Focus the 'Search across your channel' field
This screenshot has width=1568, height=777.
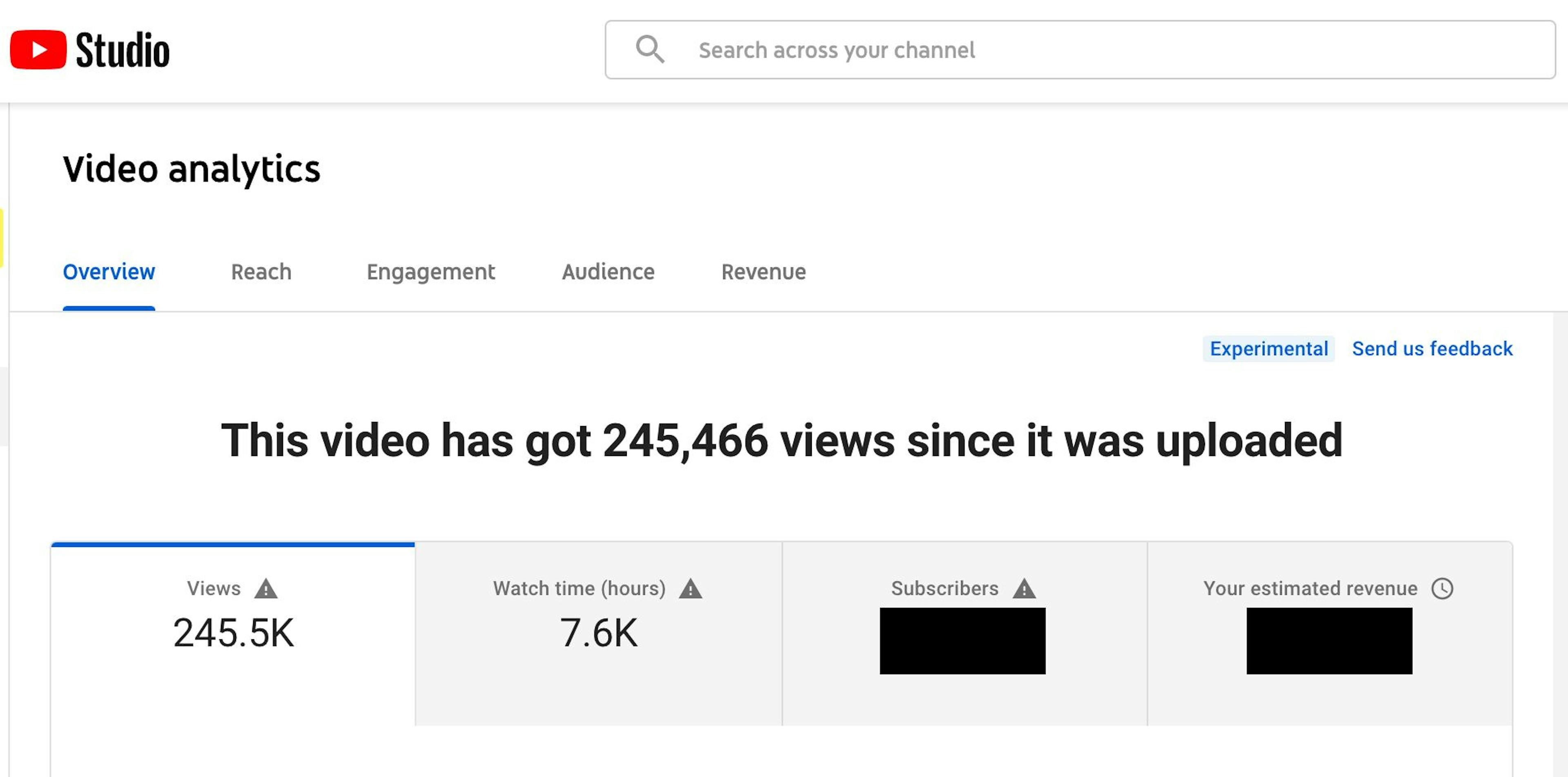(1080, 50)
